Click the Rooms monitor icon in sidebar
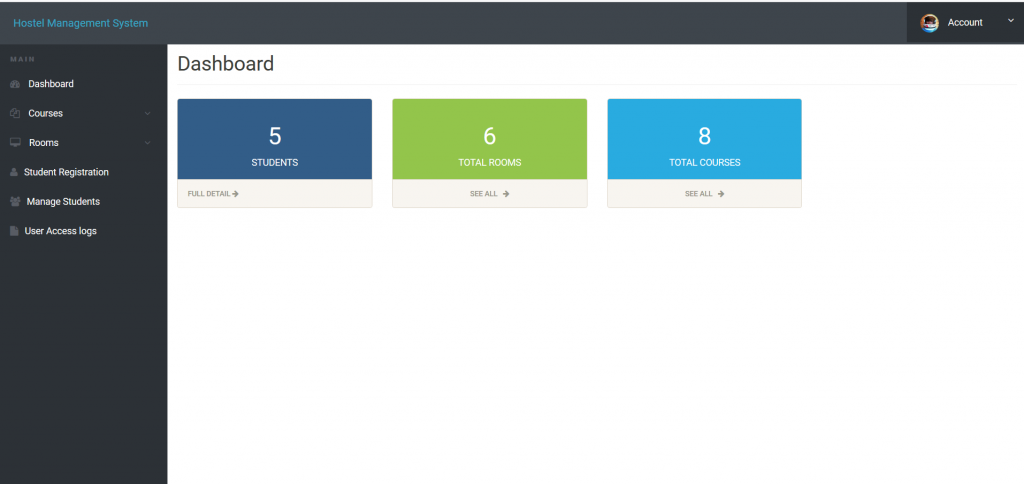This screenshot has height=484, width=1024. 16,142
